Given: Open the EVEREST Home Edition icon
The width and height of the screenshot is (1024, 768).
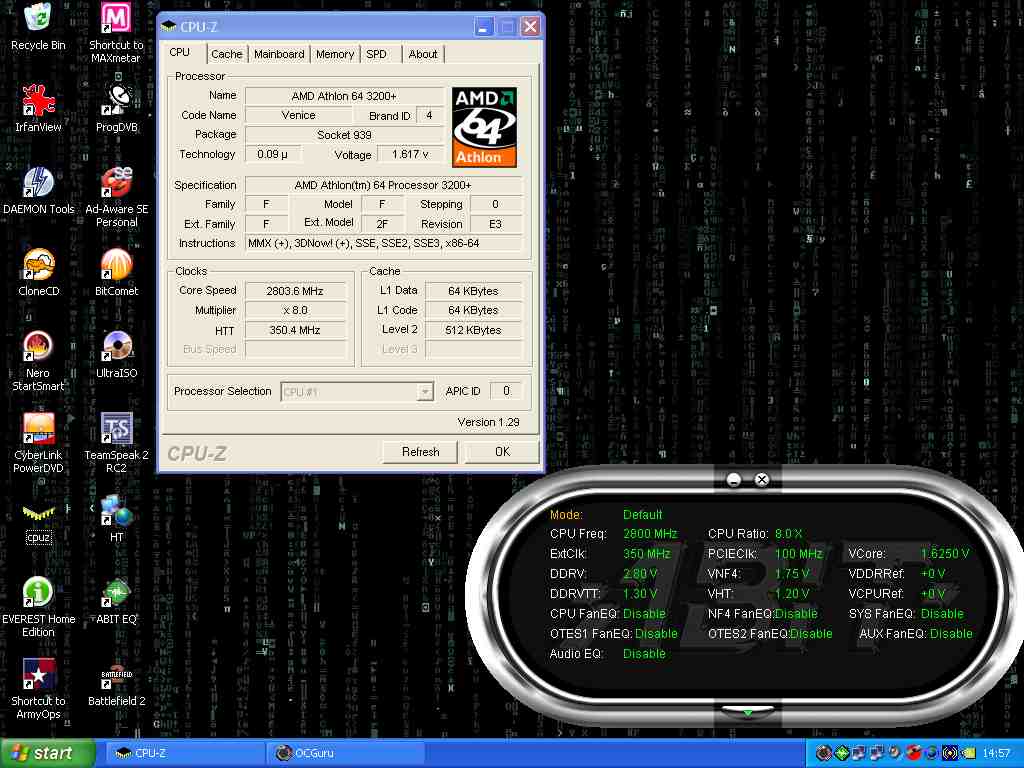Looking at the screenshot, I should (x=38, y=593).
